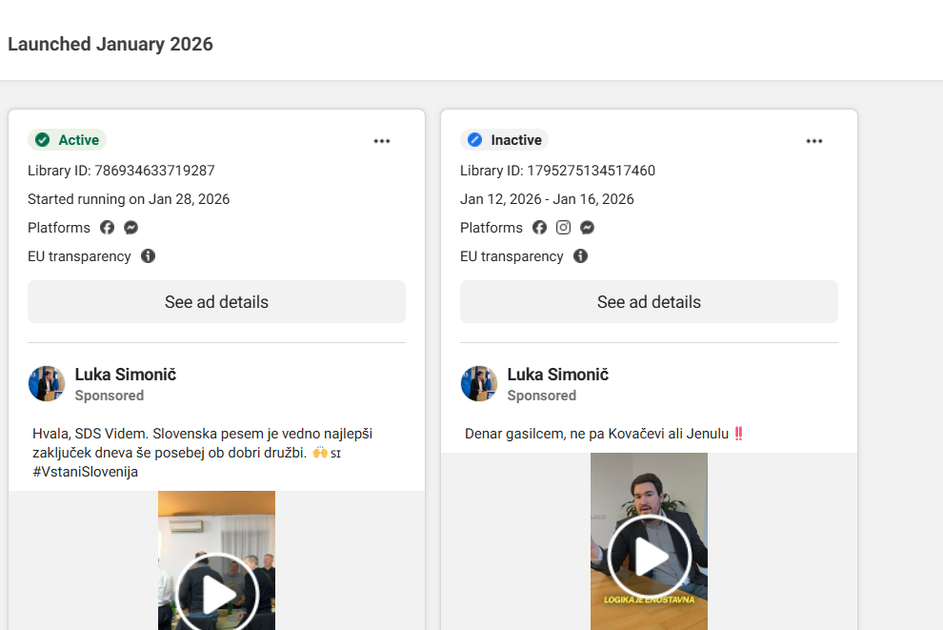Screen dimensions: 943x630
Task: Open three-dot menu on Inactive ad card
Action: pyautogui.click(x=814, y=141)
